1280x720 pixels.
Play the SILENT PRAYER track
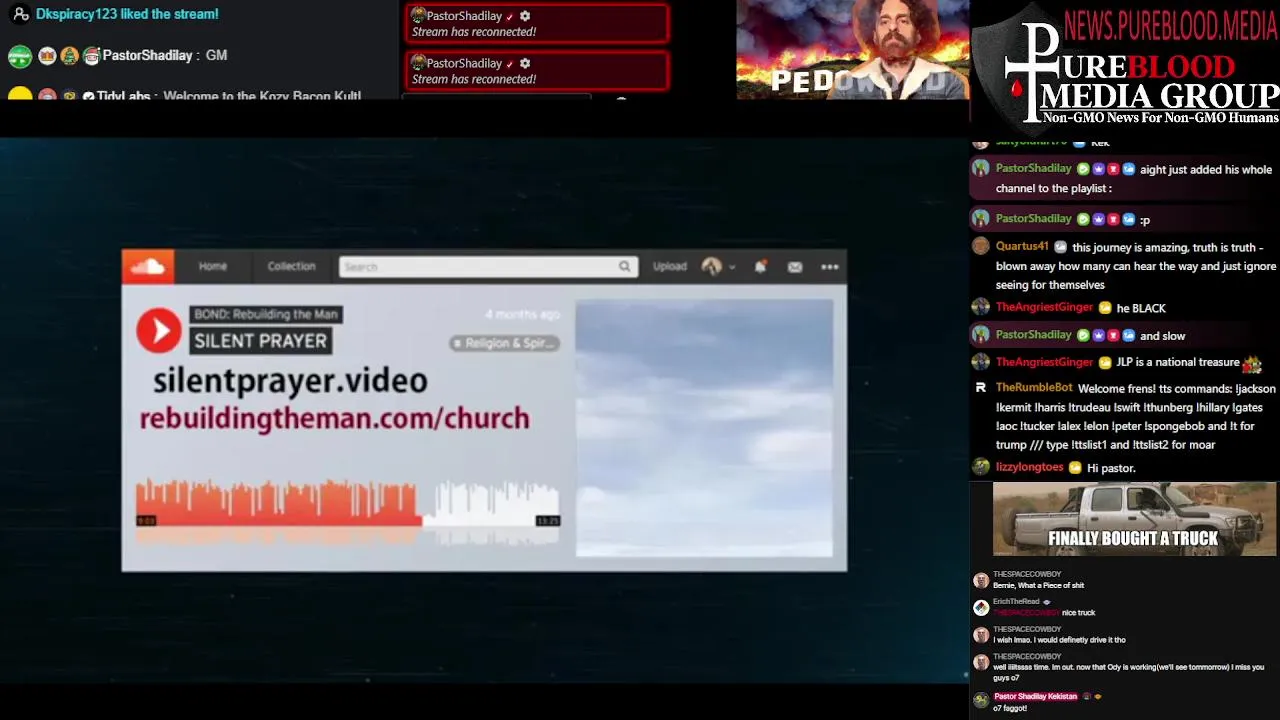coord(158,331)
